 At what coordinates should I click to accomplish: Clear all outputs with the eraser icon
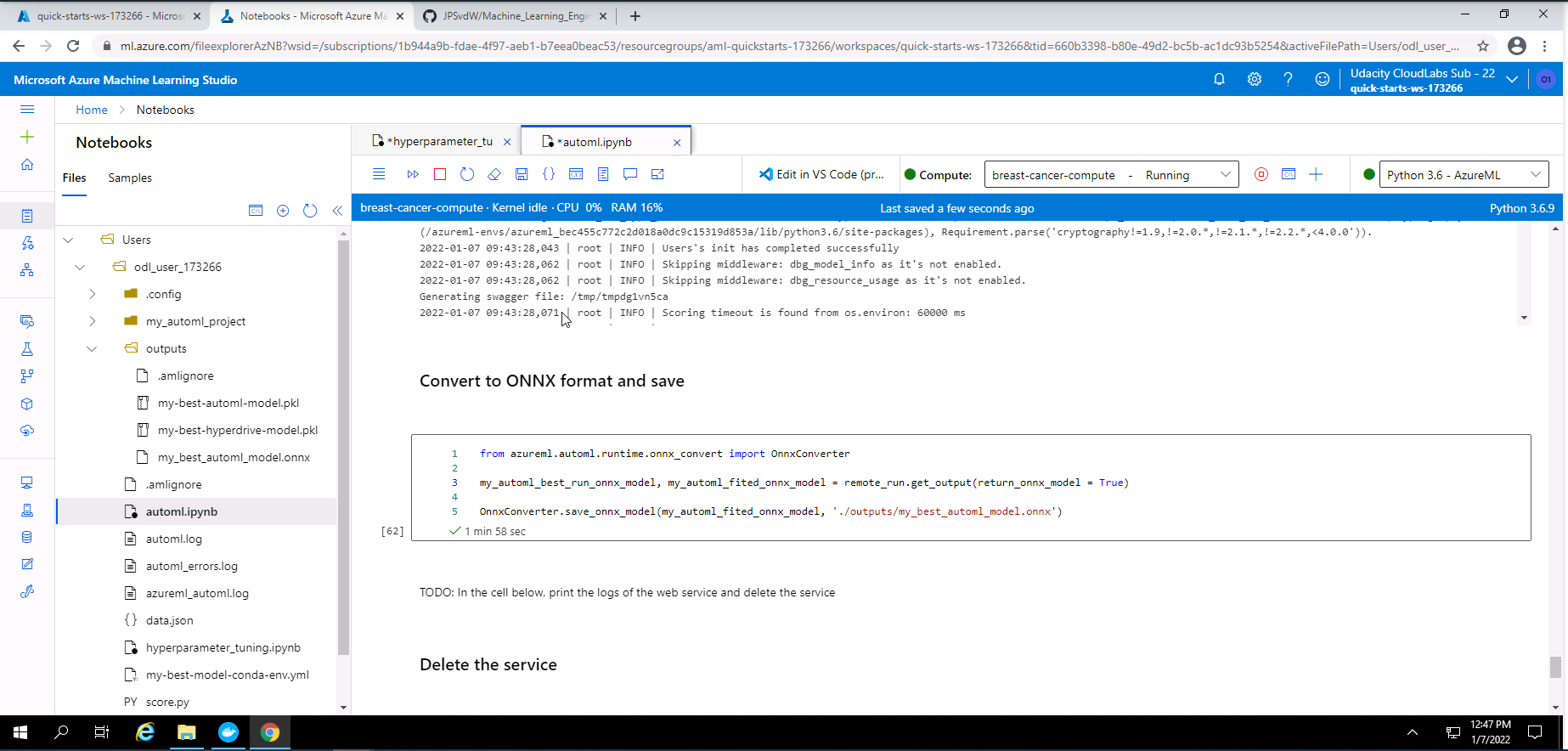click(x=494, y=174)
